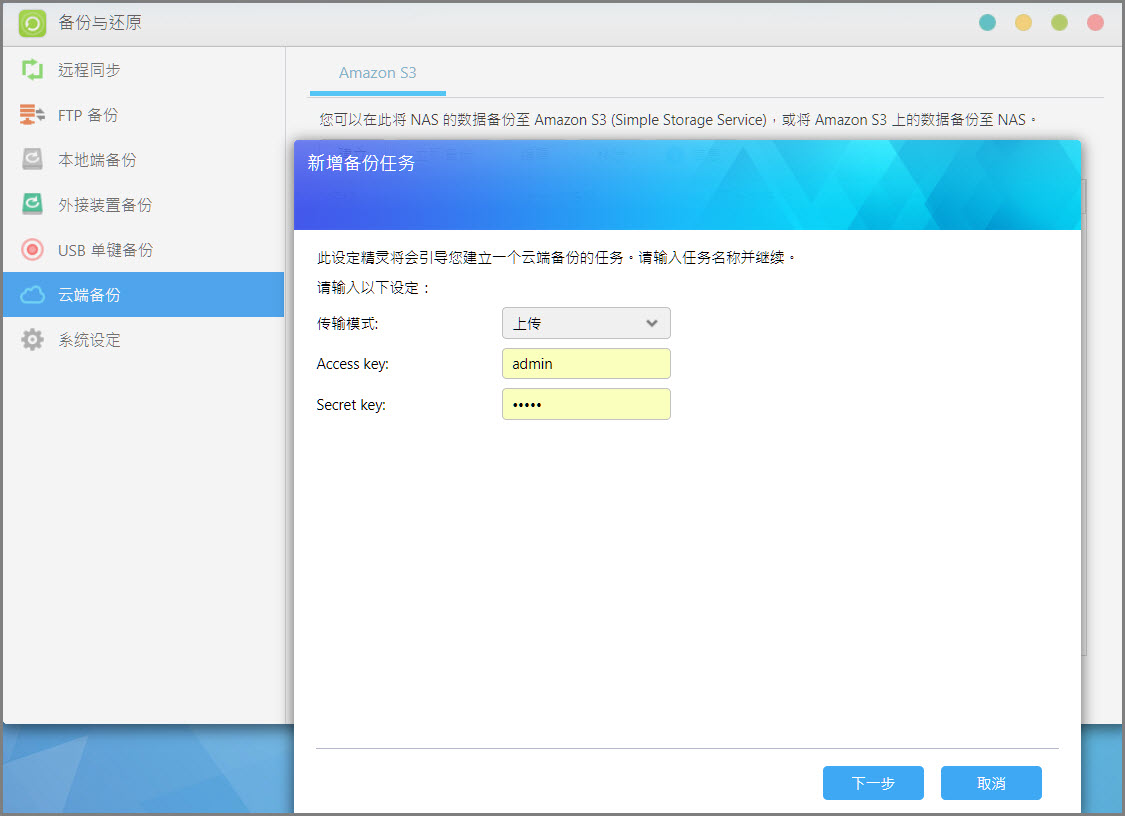Focus the Access key input field
The image size is (1125, 816).
point(586,364)
